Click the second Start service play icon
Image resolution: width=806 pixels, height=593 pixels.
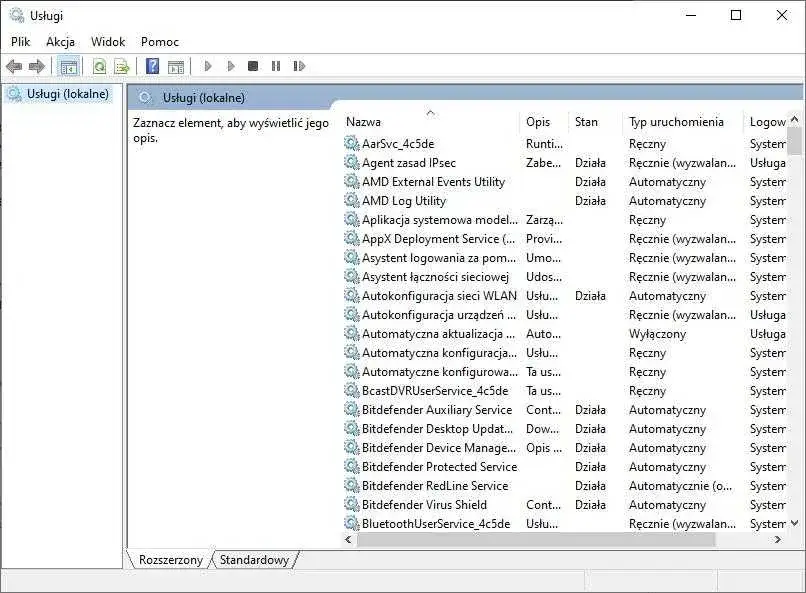click(231, 66)
